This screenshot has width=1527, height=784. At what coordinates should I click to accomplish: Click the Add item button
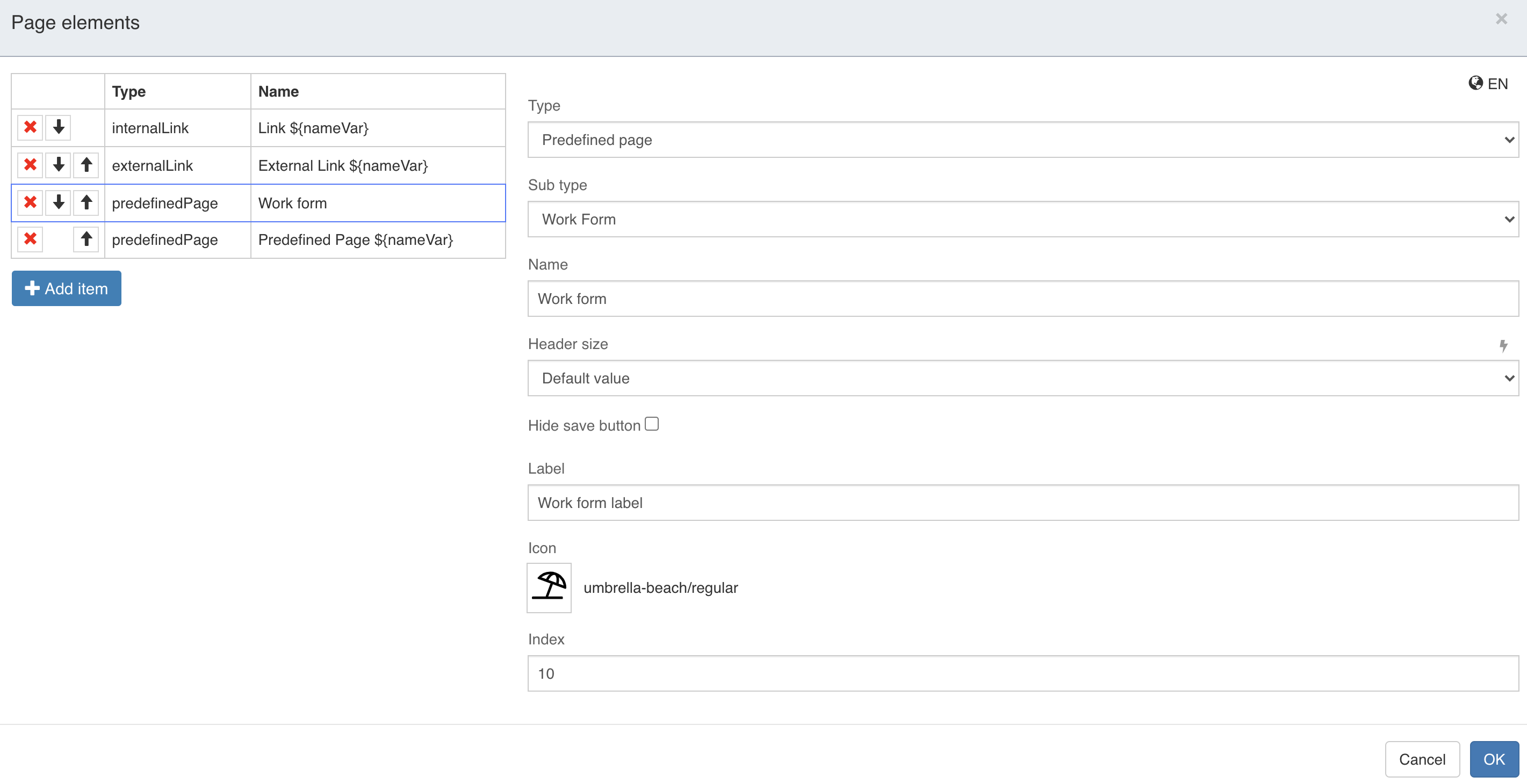(x=67, y=288)
